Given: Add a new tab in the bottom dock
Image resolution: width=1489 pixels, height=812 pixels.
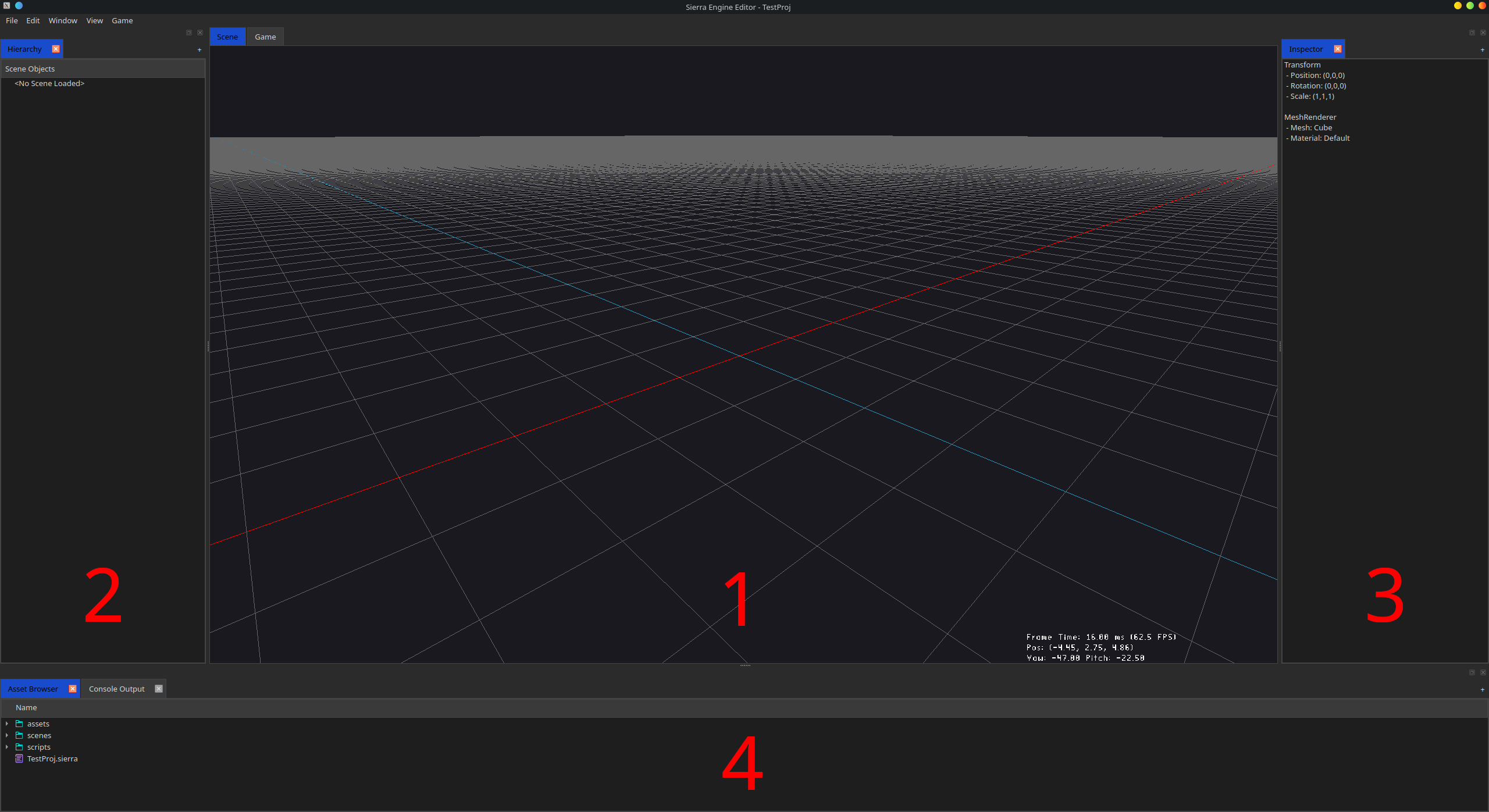Looking at the screenshot, I should click(x=1481, y=690).
